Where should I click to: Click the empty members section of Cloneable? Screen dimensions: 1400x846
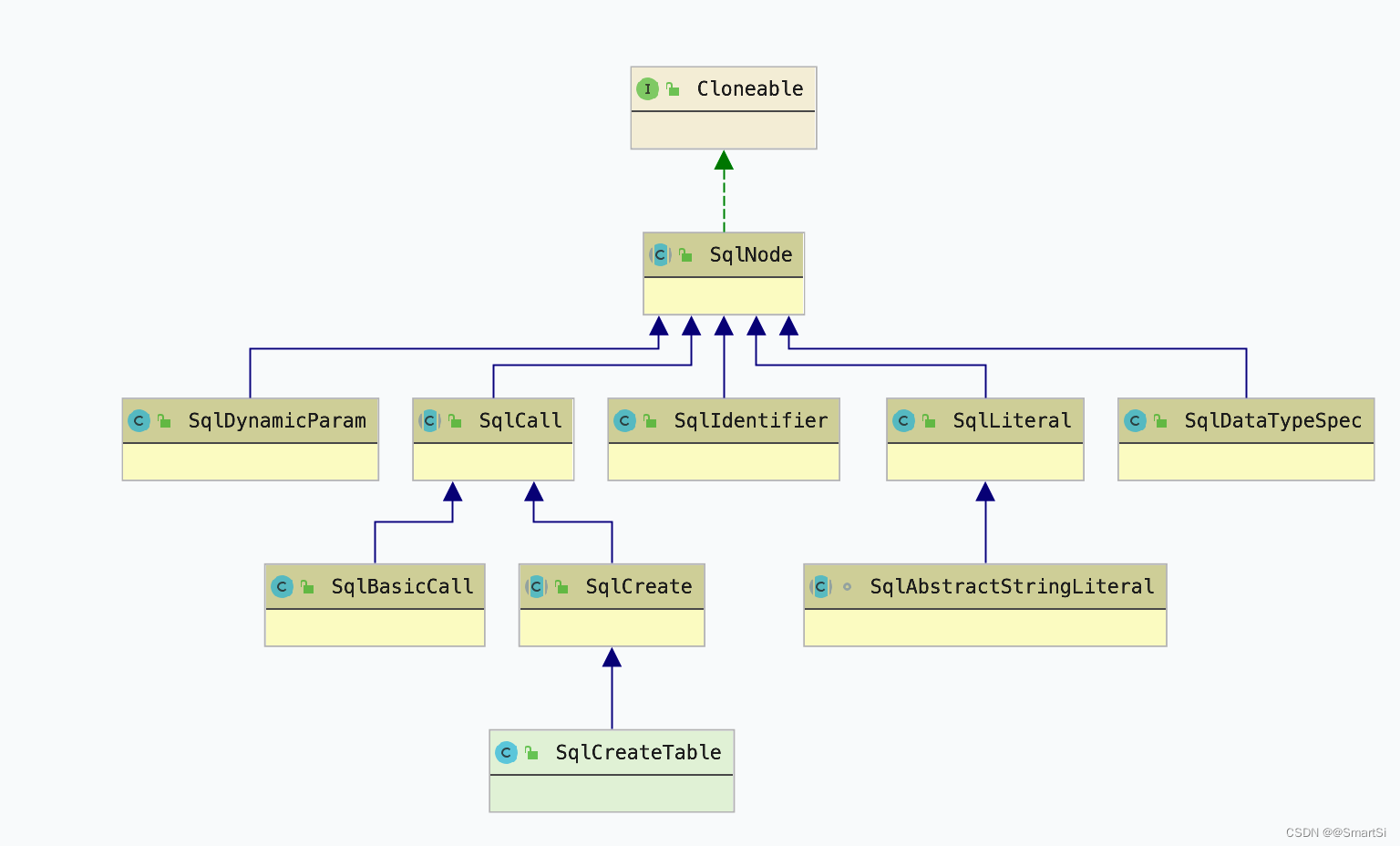pyautogui.click(x=724, y=130)
